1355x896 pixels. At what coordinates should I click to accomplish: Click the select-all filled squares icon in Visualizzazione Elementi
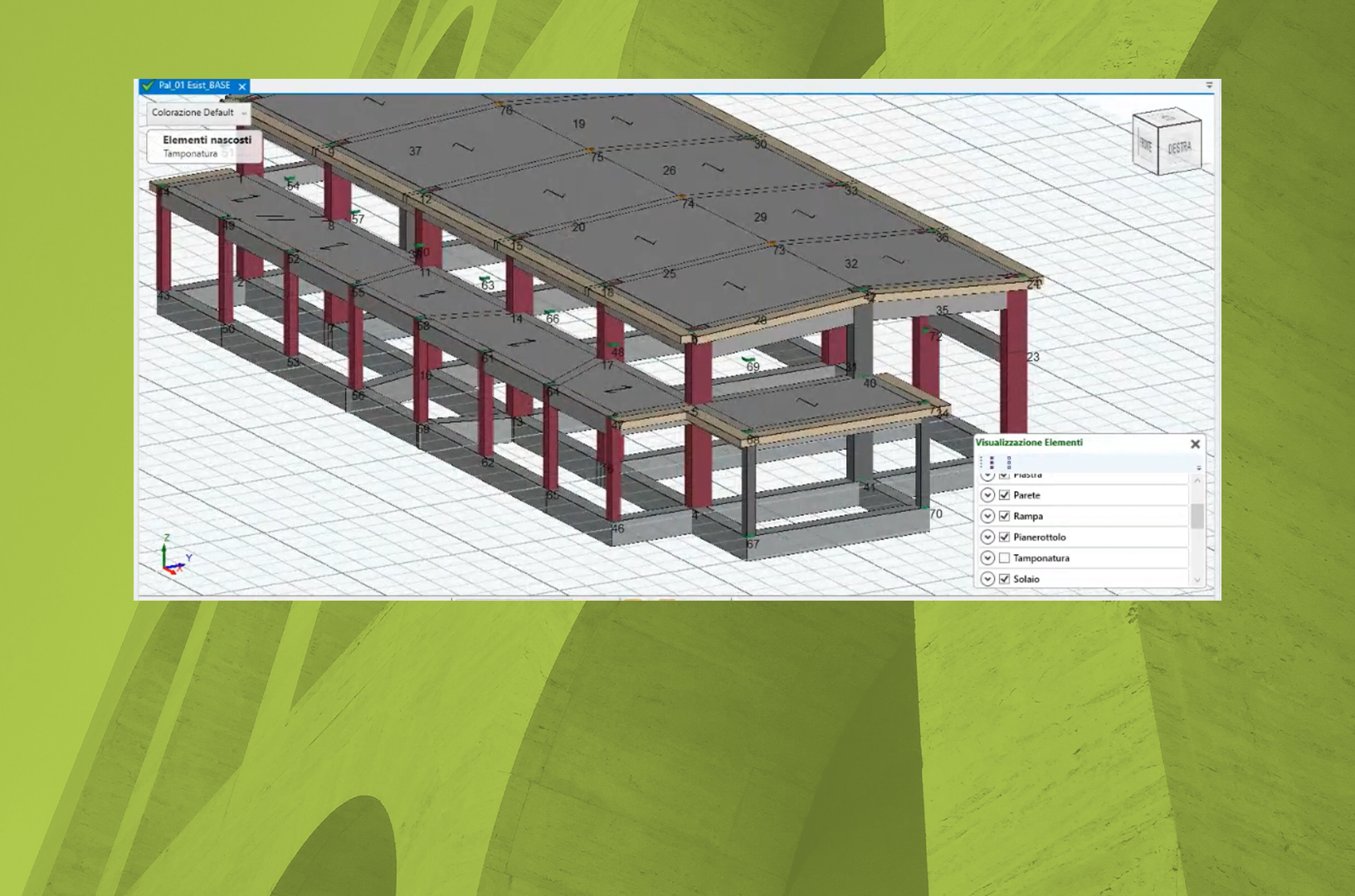click(x=992, y=462)
